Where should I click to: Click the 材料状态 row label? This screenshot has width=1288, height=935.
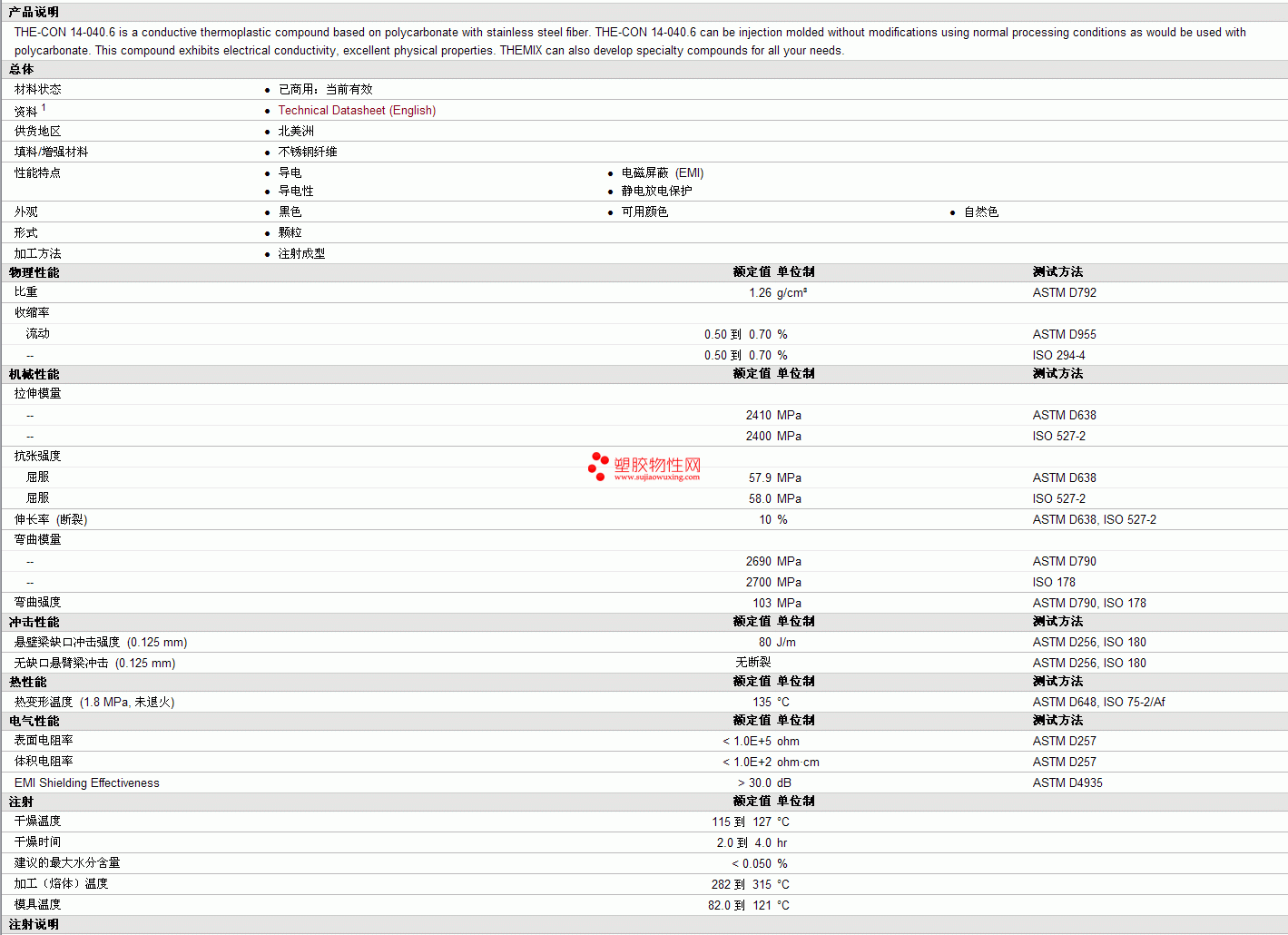coord(38,89)
